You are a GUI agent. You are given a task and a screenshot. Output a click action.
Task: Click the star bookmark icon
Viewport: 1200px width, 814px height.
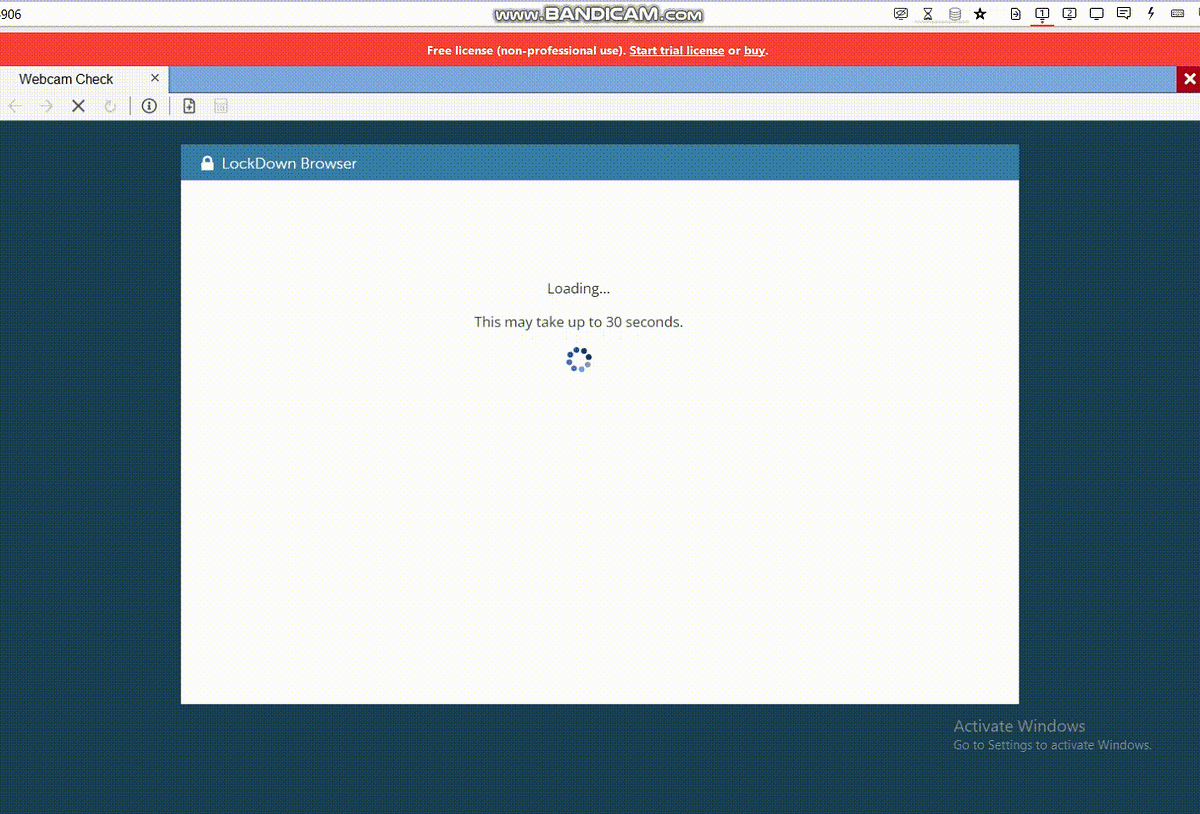[x=979, y=13]
